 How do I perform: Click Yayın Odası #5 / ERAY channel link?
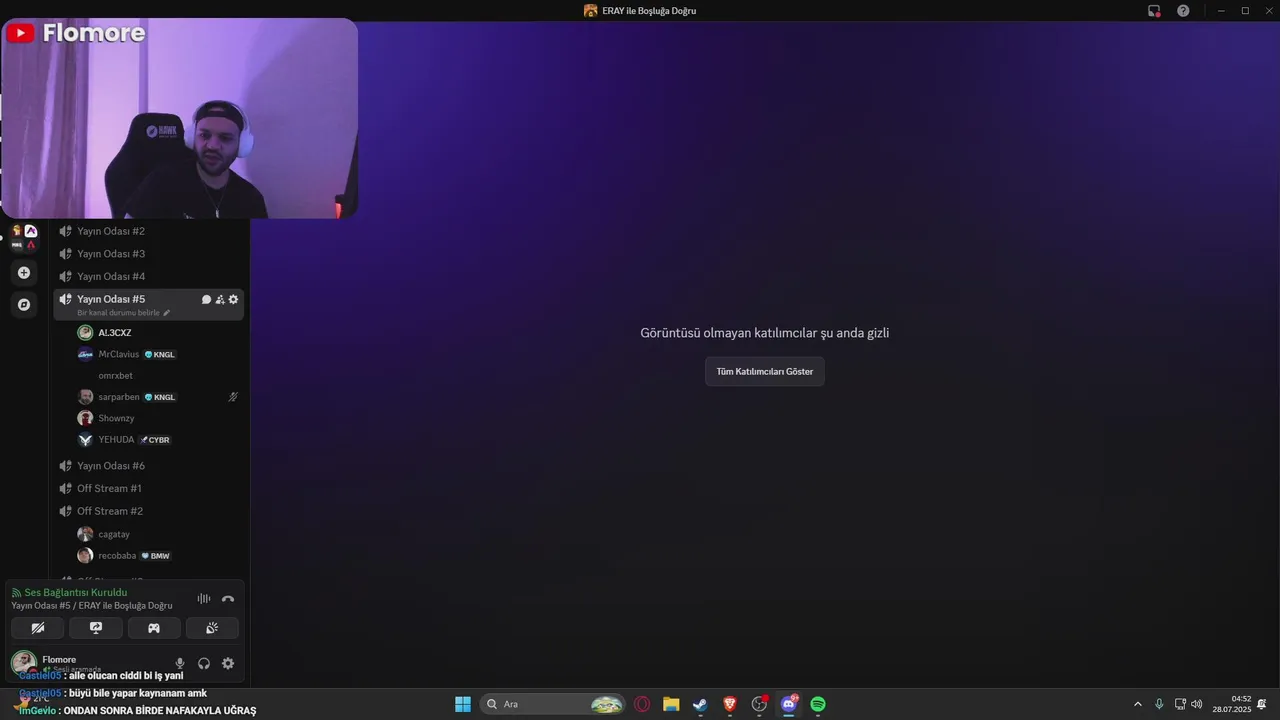tap(92, 606)
